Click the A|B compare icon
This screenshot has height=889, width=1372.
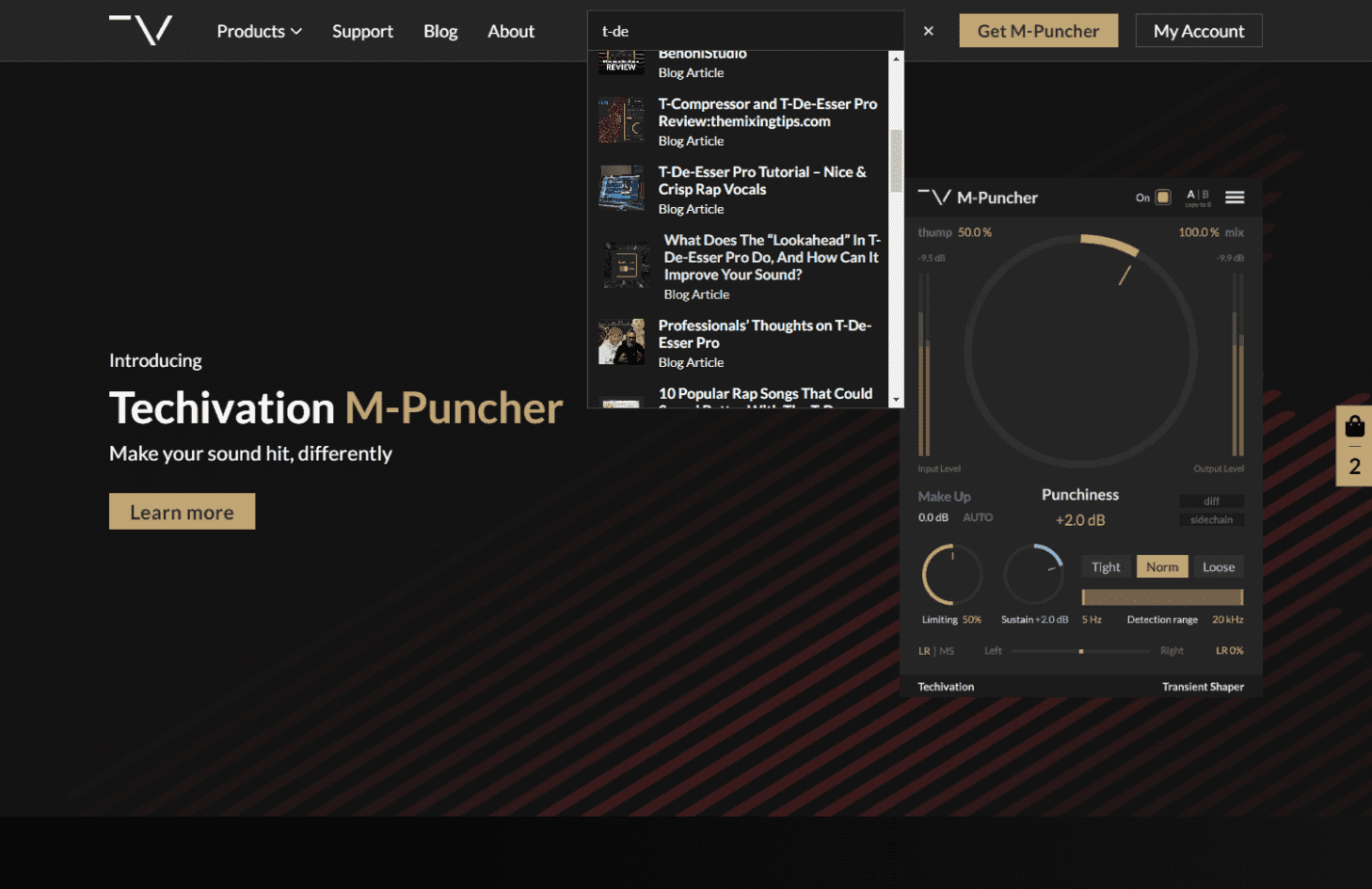pos(1197,197)
